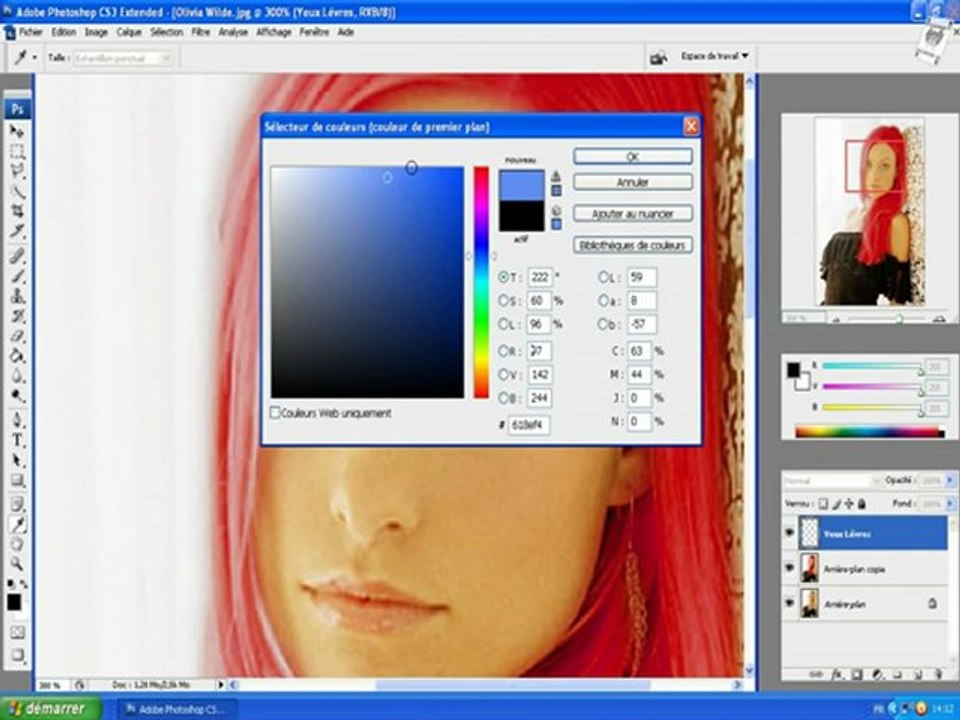Click Ajouter au nuancier button
Viewport: 960px width, 720px height.
click(633, 214)
